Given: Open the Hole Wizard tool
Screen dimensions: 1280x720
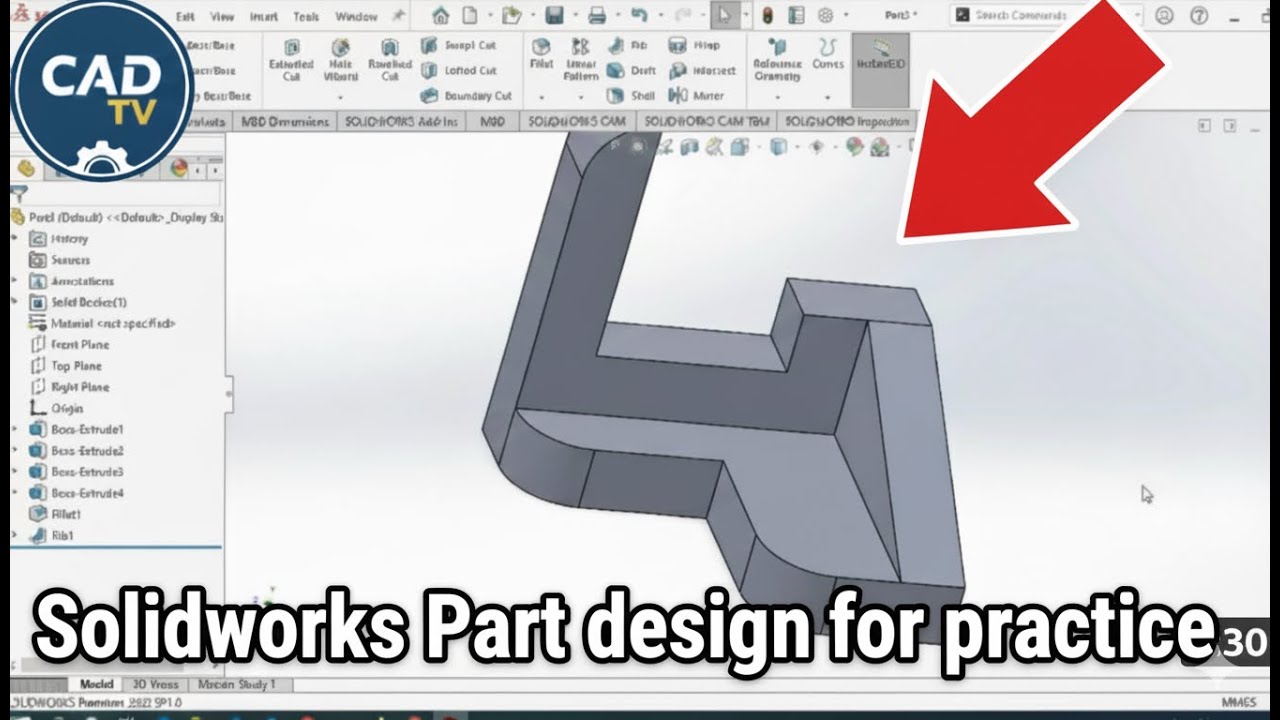Looking at the screenshot, I should pos(341,60).
